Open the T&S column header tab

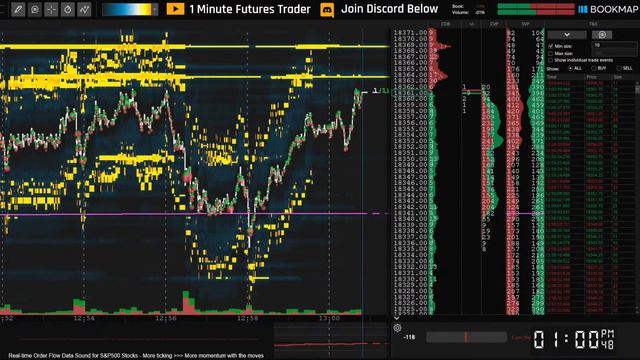[593, 24]
